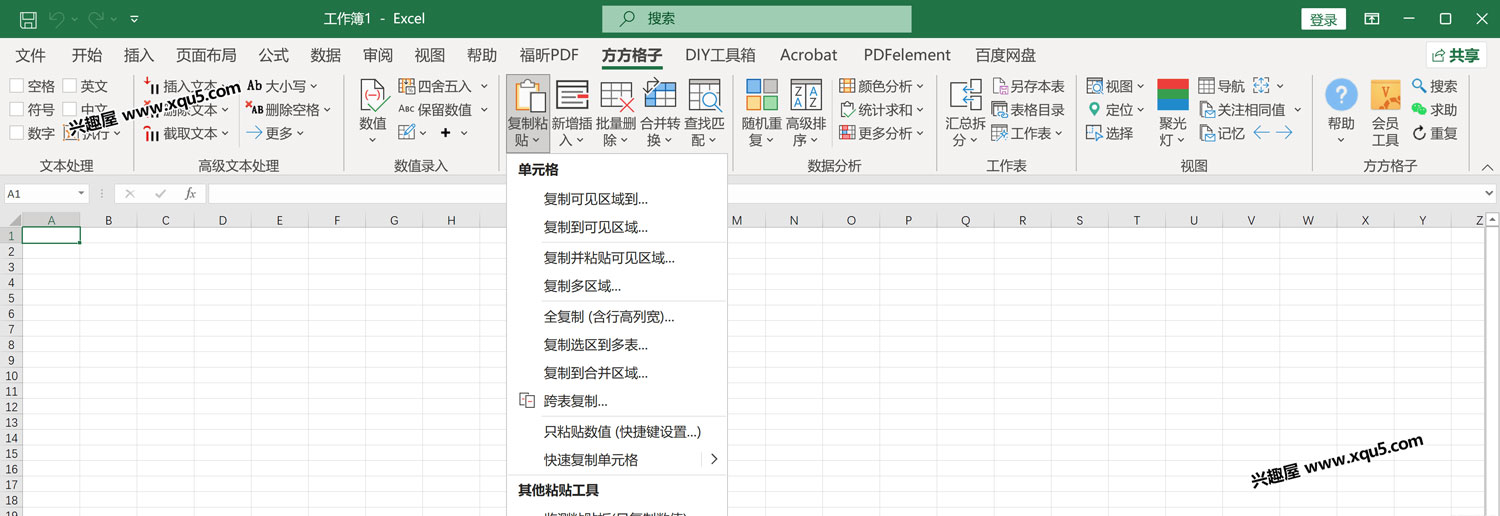Open the Name Box dropdown arrow
The image size is (1500, 516).
point(81,194)
